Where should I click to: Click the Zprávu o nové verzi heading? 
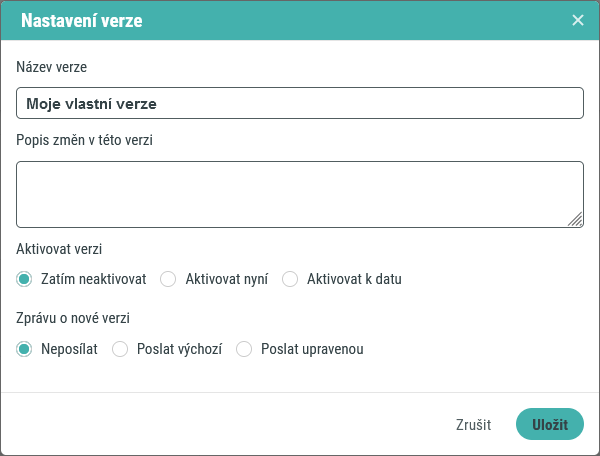[x=73, y=318]
